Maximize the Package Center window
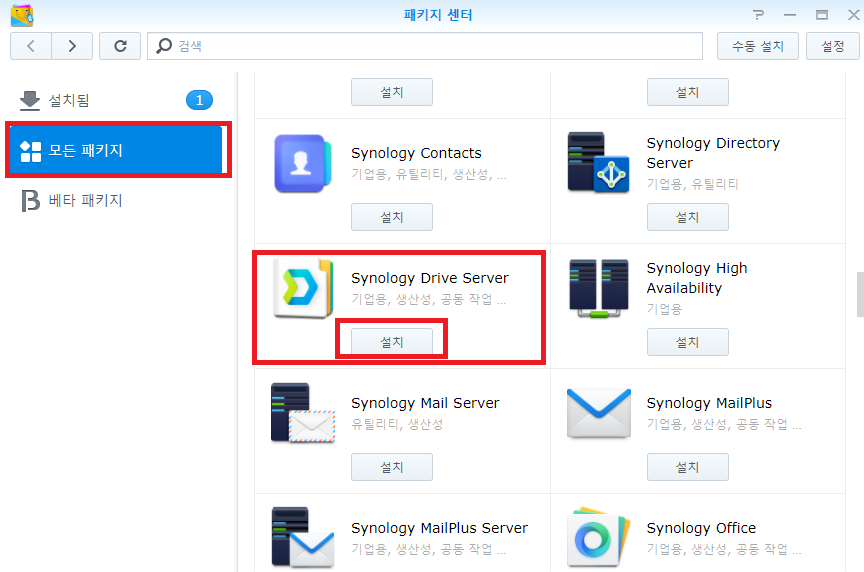Image resolution: width=864 pixels, height=572 pixels. pos(822,15)
